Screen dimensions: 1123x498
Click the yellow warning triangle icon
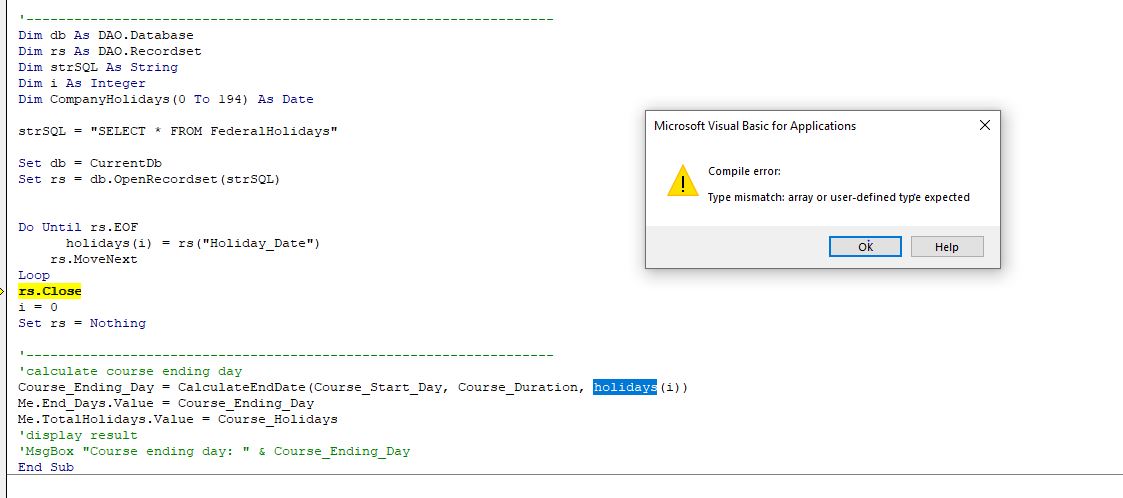683,182
